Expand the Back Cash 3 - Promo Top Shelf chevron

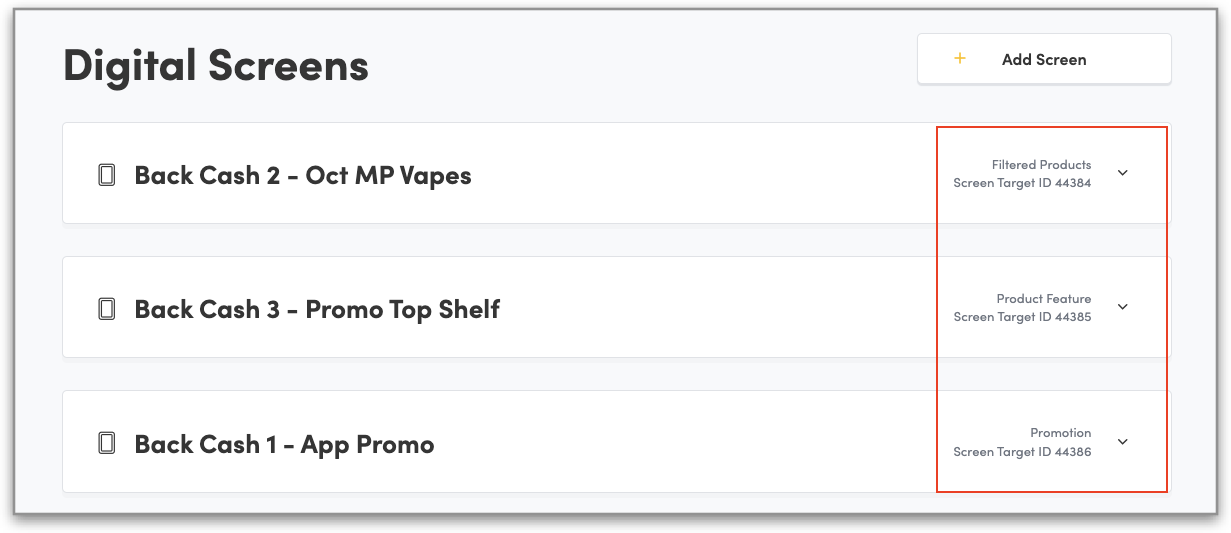coord(1122,307)
